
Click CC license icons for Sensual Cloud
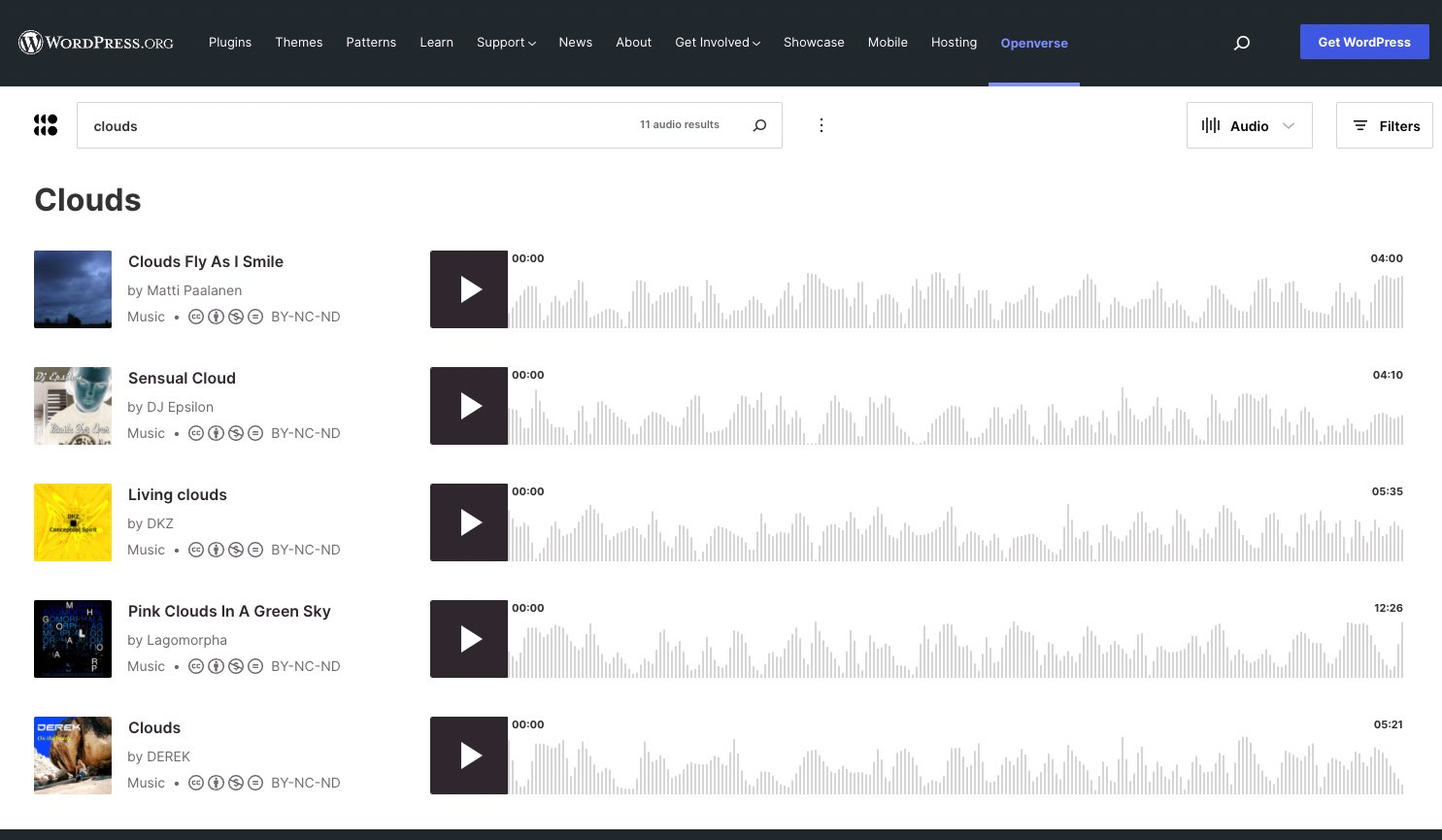click(x=225, y=433)
